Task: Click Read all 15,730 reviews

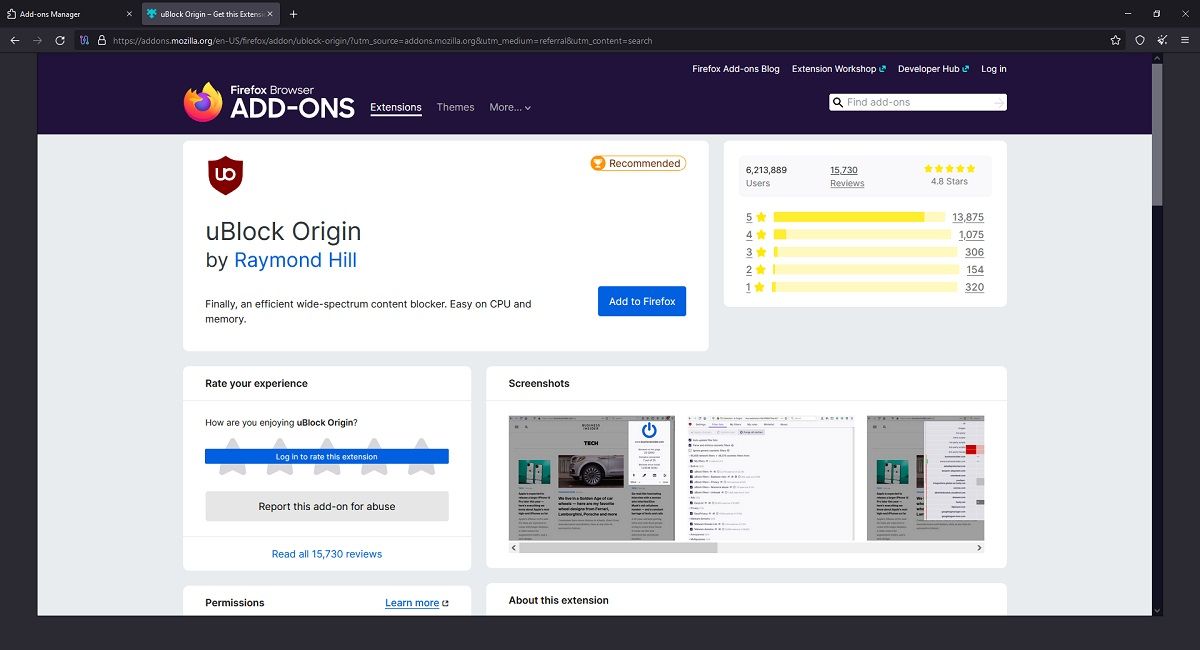Action: tap(326, 553)
